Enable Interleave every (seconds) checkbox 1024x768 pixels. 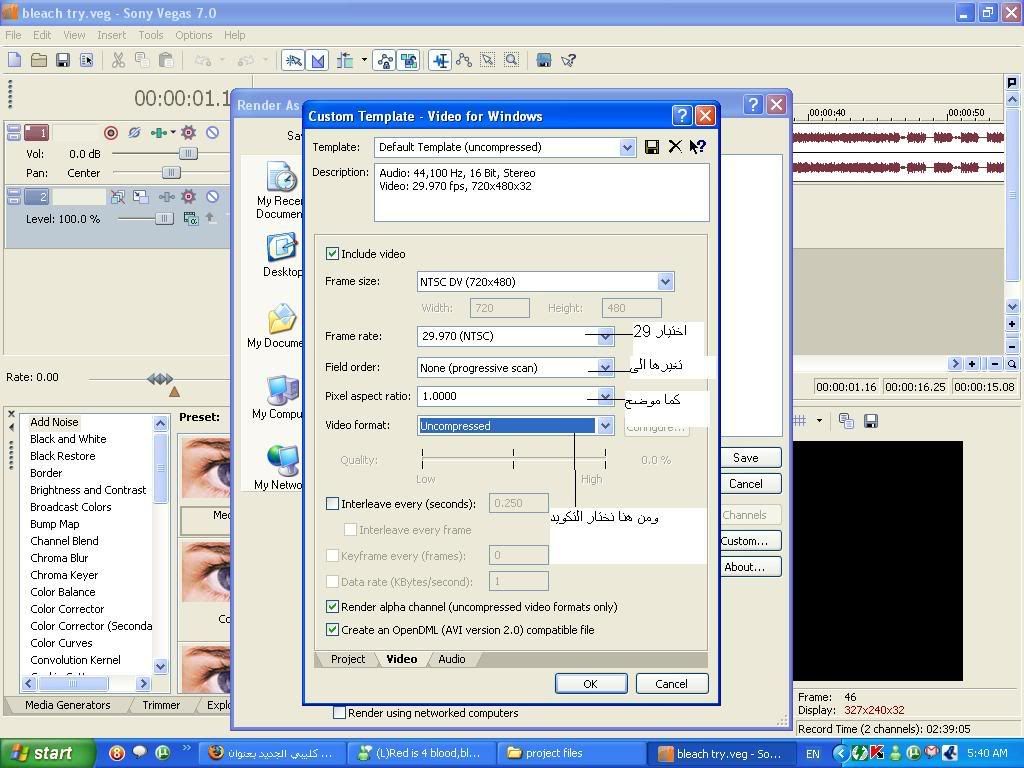coord(333,504)
